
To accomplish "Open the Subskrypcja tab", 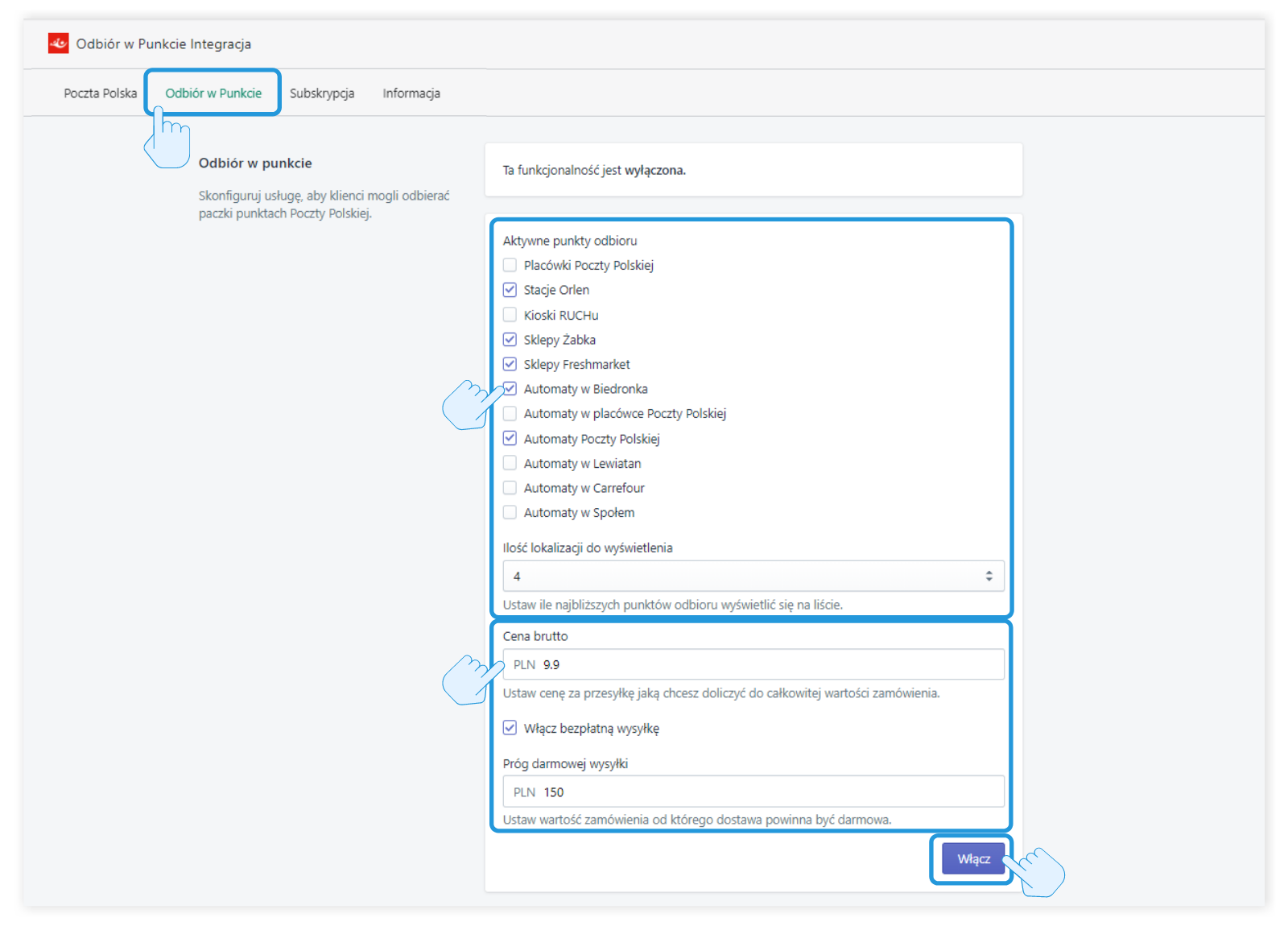I will click(x=322, y=93).
